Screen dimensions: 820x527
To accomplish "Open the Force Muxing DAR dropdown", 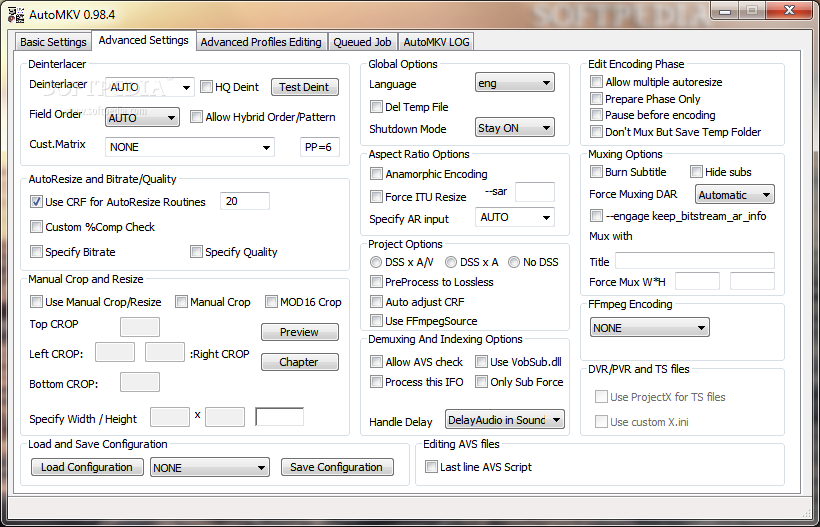I will point(735,195).
